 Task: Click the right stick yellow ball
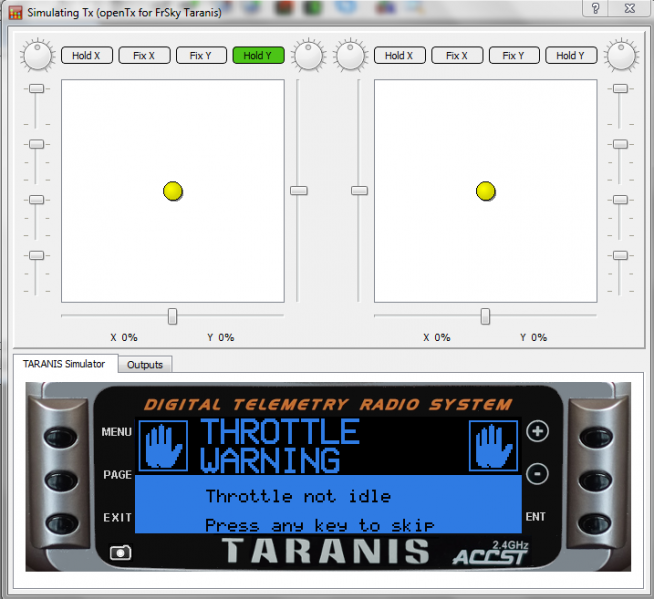485,191
